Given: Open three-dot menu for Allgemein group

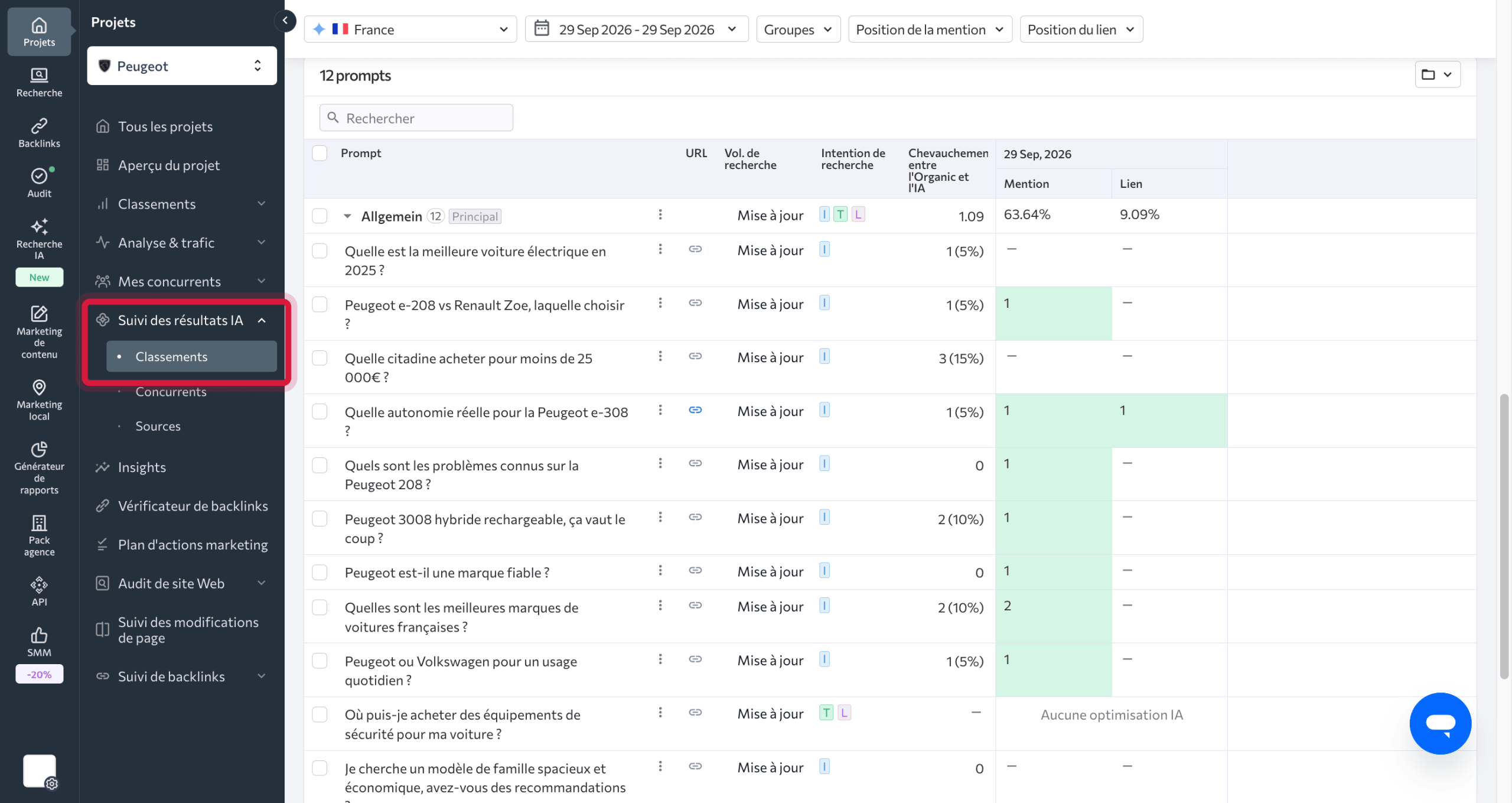Looking at the screenshot, I should 660,214.
